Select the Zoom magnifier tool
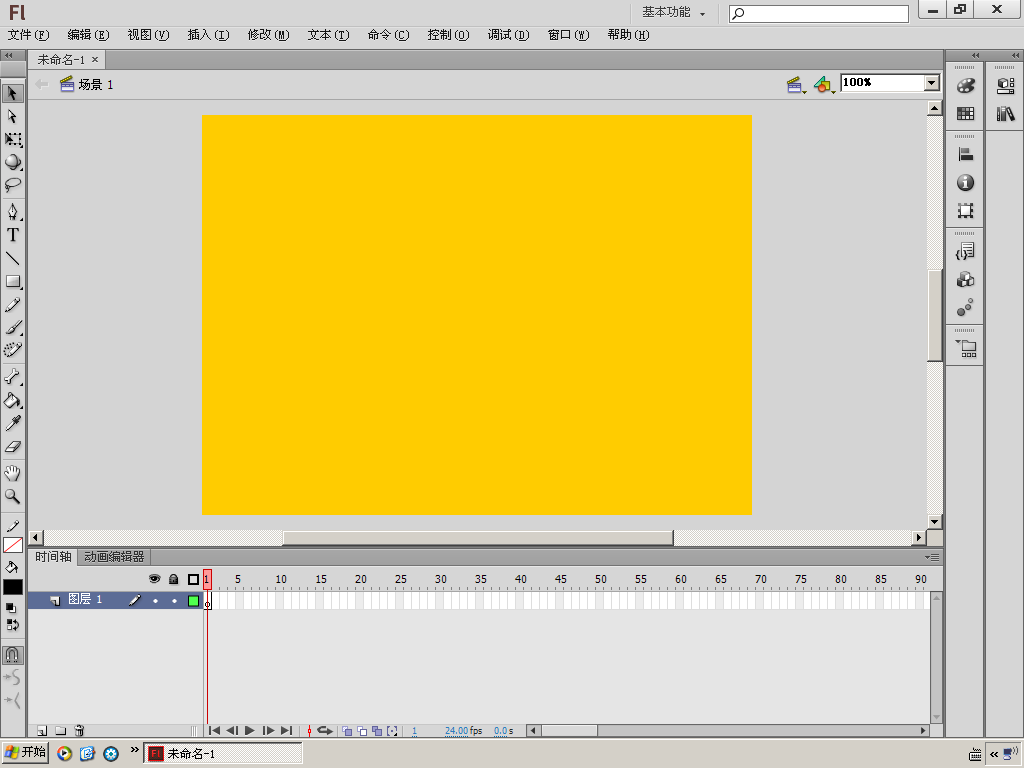The image size is (1024, 768). tap(12, 496)
